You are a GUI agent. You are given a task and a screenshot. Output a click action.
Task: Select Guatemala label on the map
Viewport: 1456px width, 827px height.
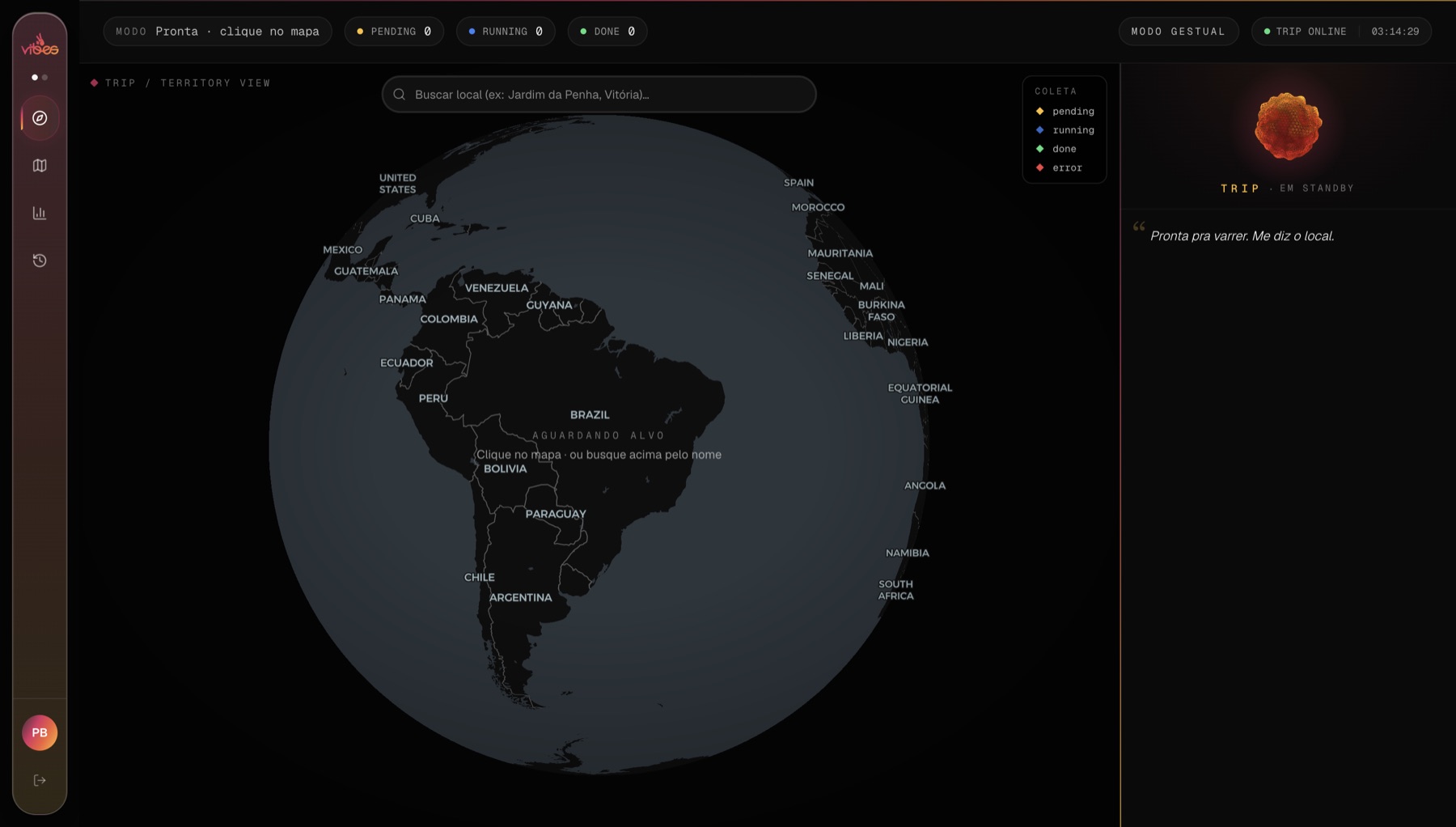pyautogui.click(x=366, y=271)
